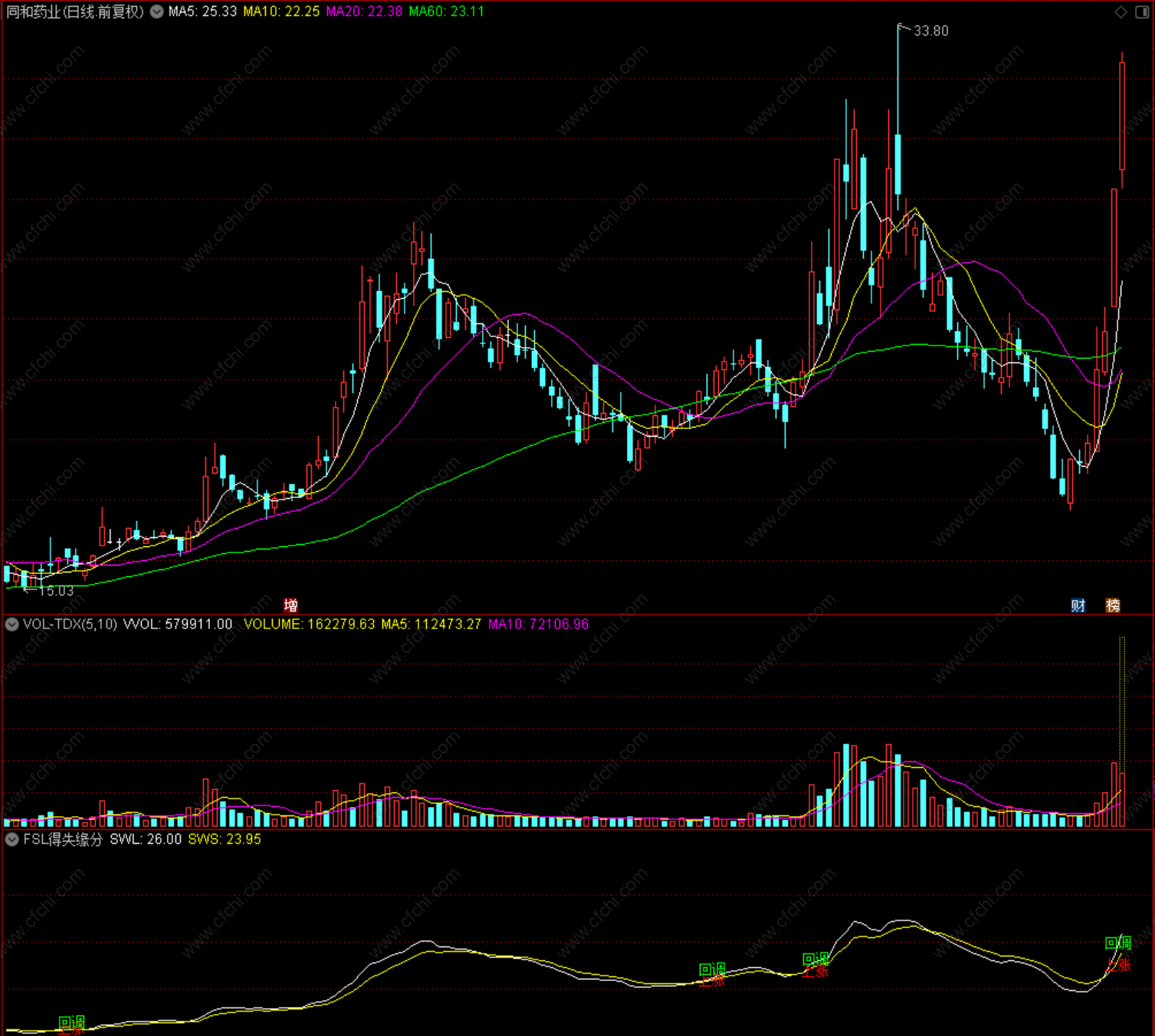1155x1036 pixels.
Task: Open the FSL得失缘分 indicator dropdown arrow
Action: tap(11, 839)
